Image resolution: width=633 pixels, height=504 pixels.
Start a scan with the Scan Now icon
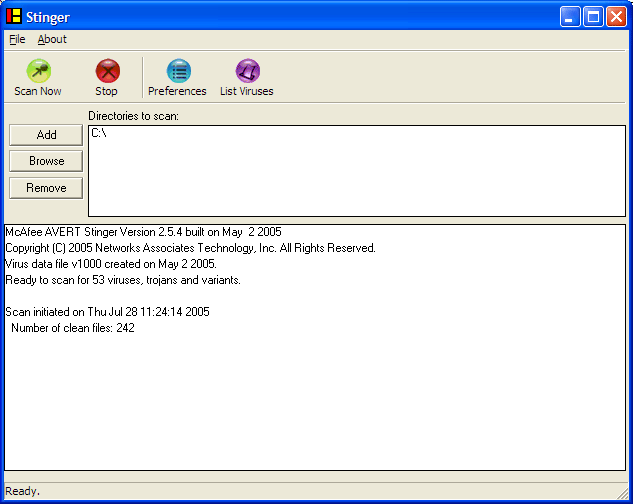coord(38,78)
